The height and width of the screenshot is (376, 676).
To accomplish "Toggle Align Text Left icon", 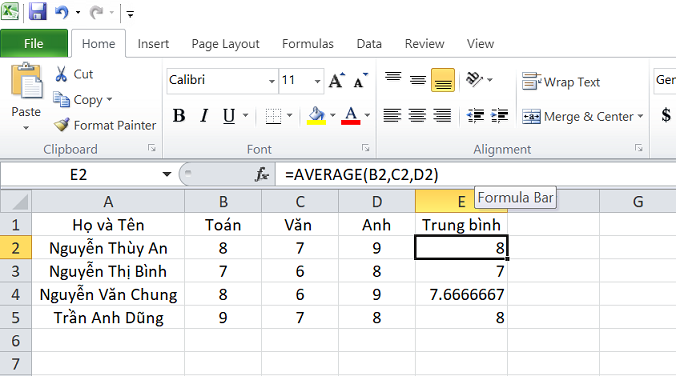I will point(392,115).
